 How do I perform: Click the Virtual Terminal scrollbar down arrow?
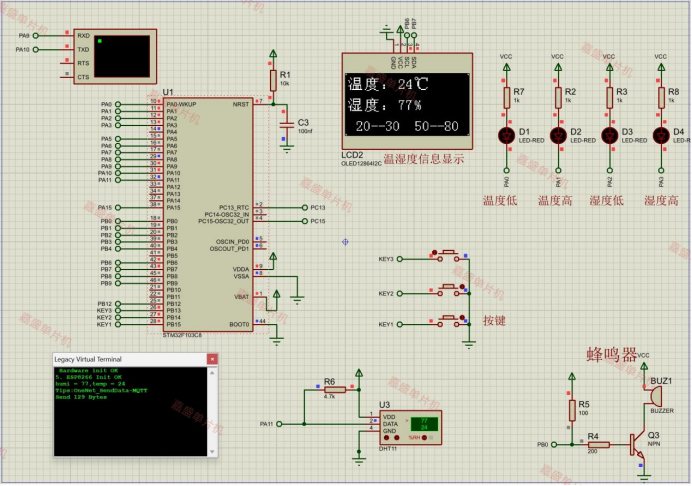pos(212,452)
